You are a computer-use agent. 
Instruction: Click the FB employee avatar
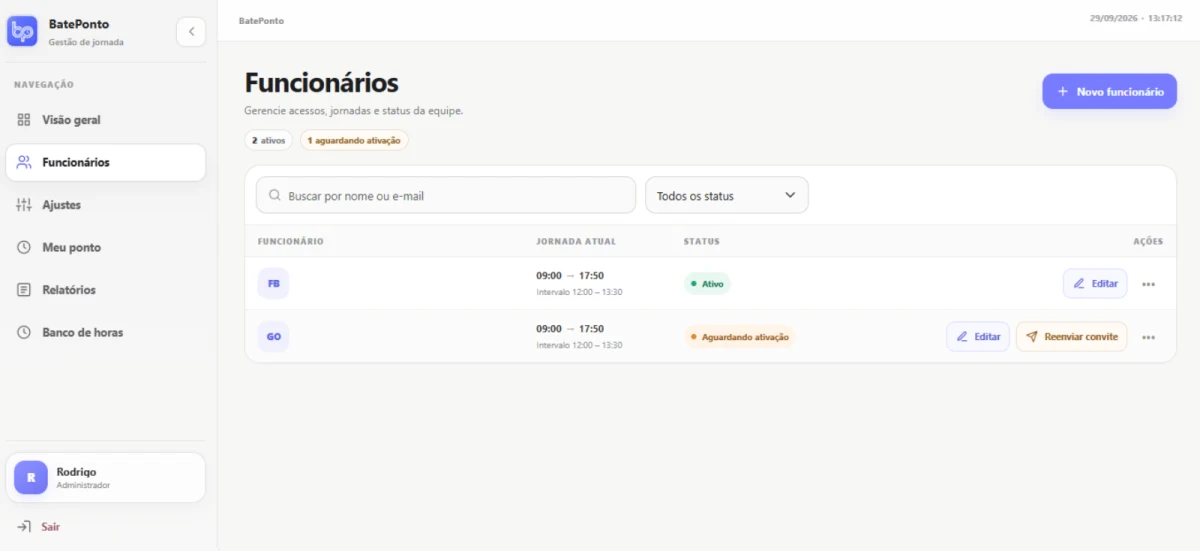tap(273, 284)
